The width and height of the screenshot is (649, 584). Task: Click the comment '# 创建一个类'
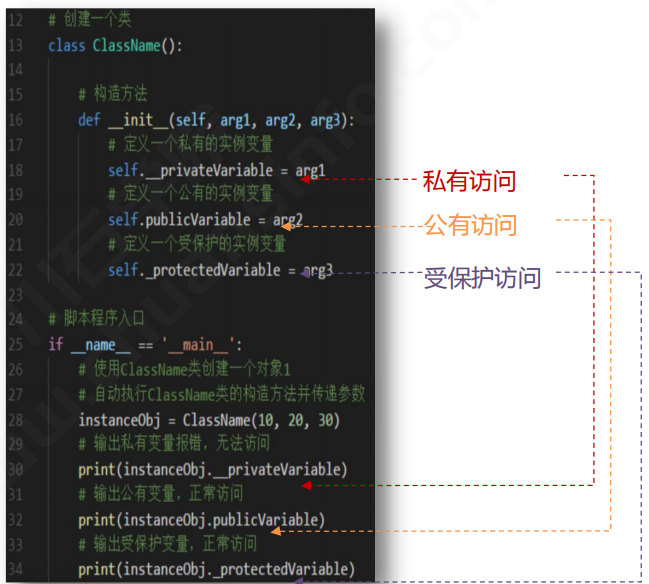[x=90, y=19]
